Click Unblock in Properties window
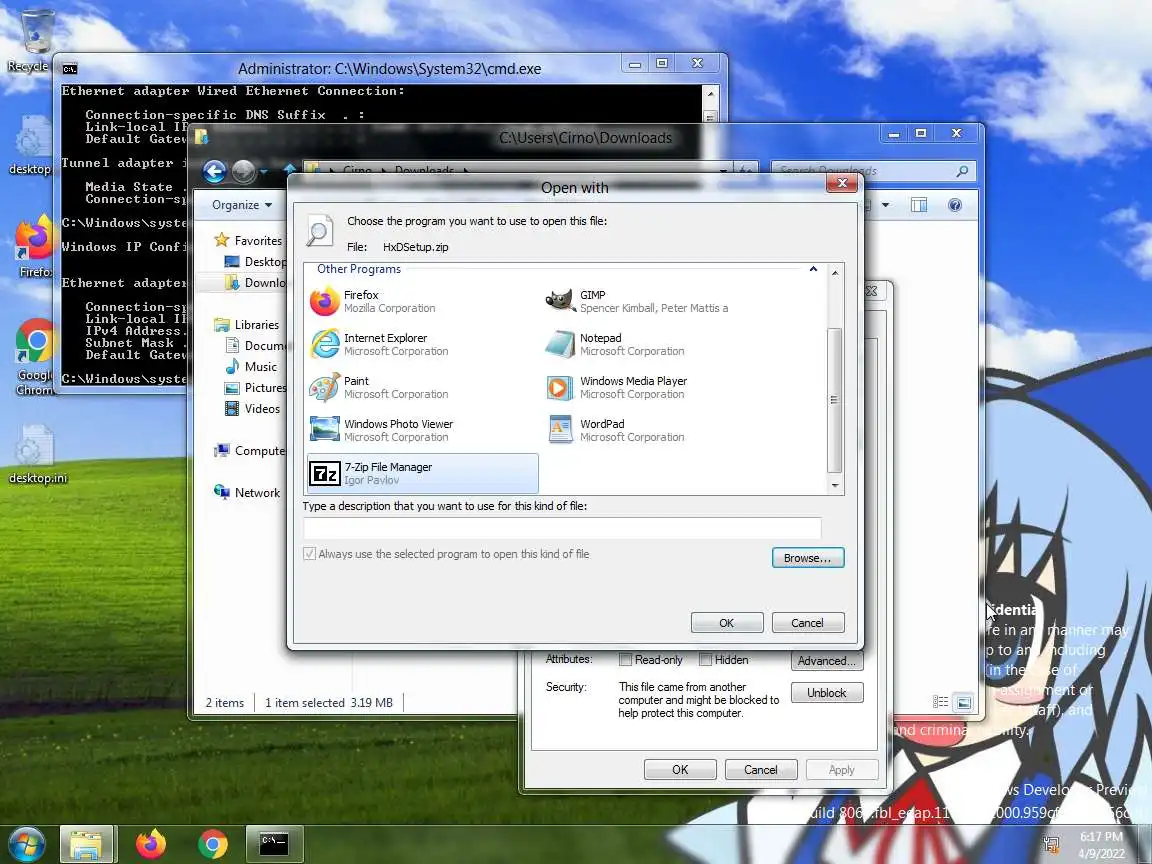The width and height of the screenshot is (1152, 864). coord(827,693)
